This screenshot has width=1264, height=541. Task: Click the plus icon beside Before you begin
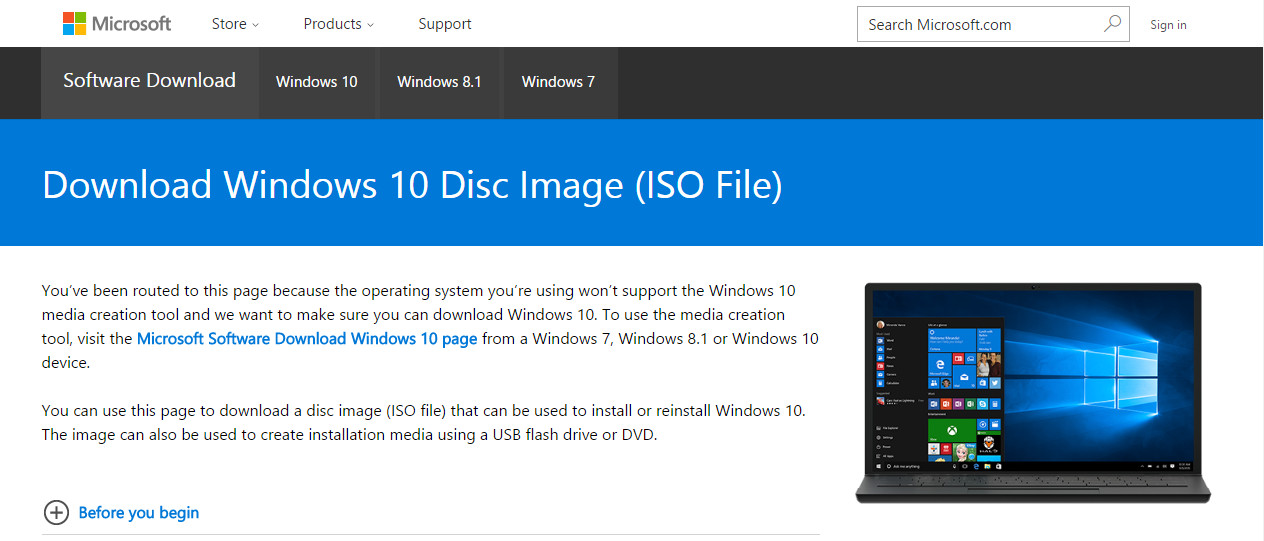coord(56,513)
